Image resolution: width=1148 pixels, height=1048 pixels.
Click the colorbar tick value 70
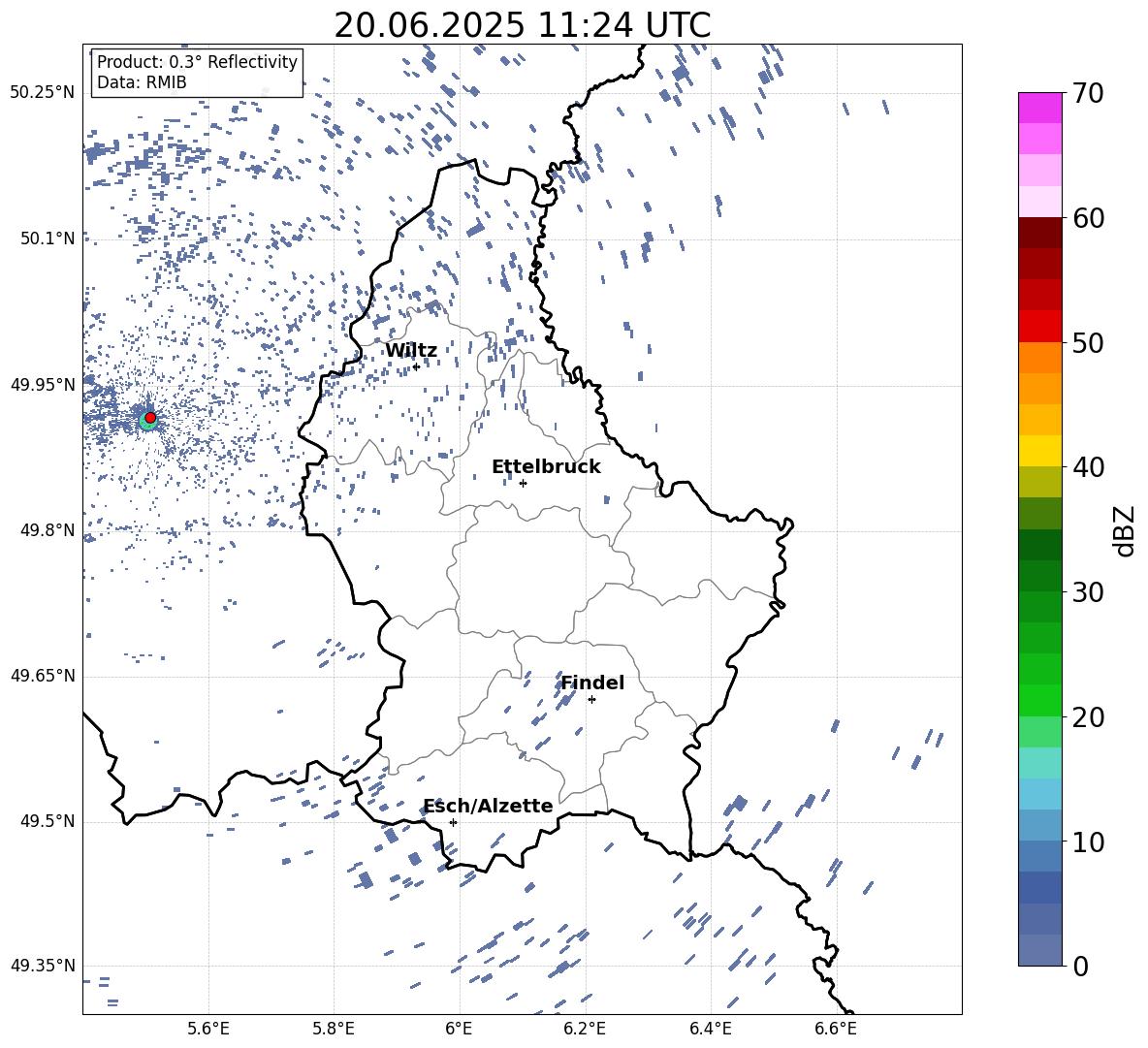[1088, 94]
